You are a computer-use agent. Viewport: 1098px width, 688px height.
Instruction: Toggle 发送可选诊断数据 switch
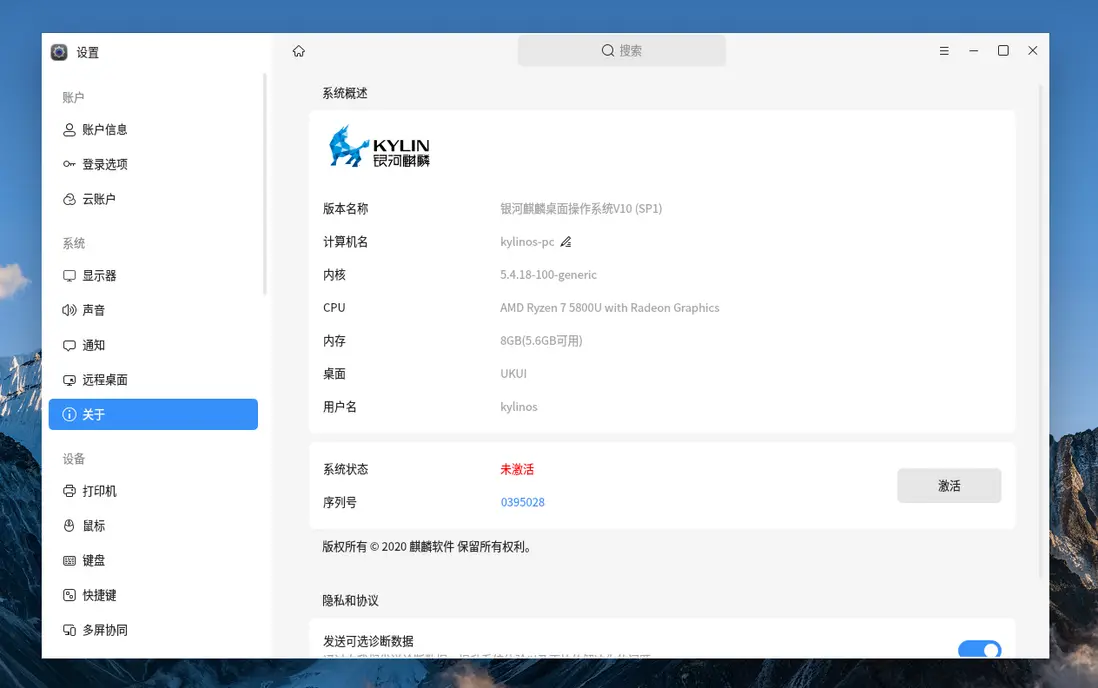(x=979, y=649)
